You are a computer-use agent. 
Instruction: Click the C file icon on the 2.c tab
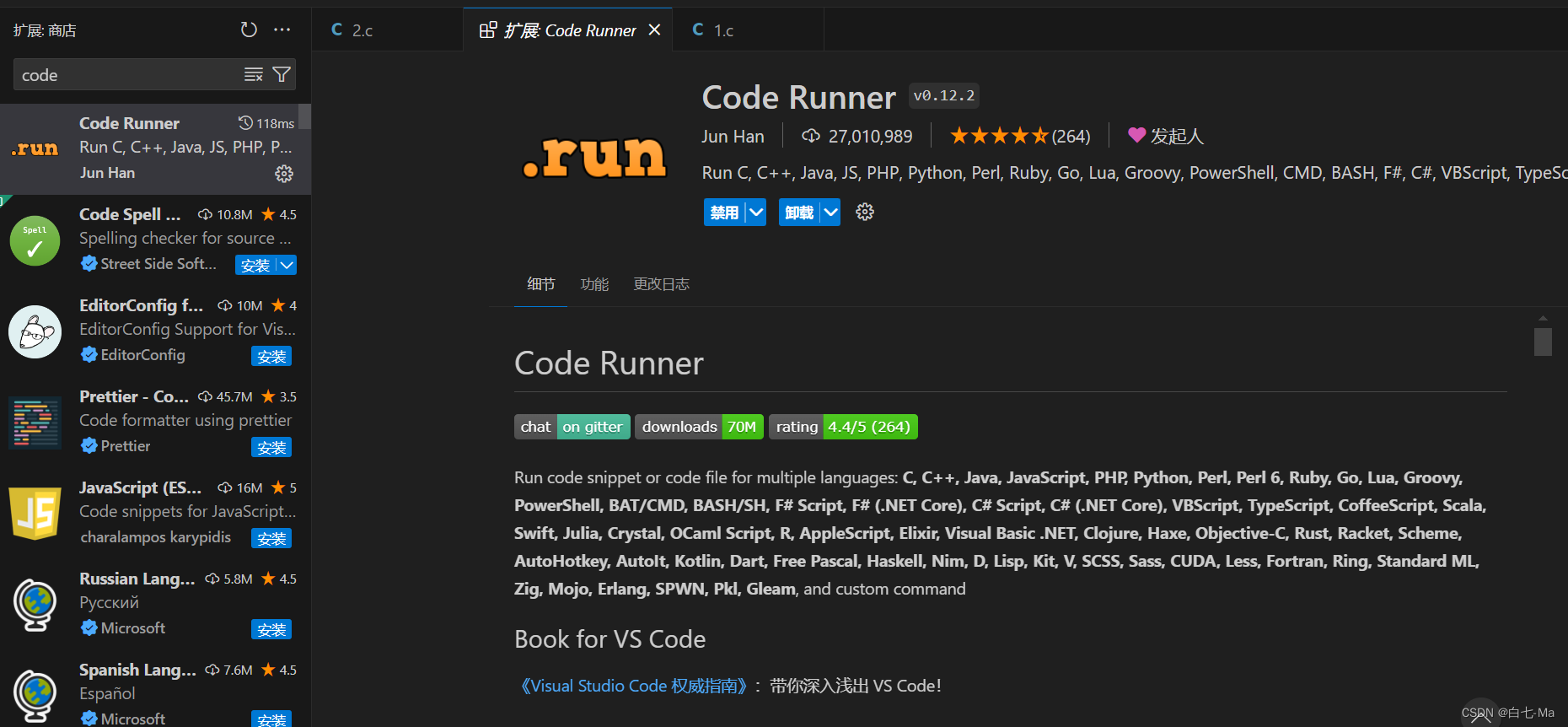337,30
